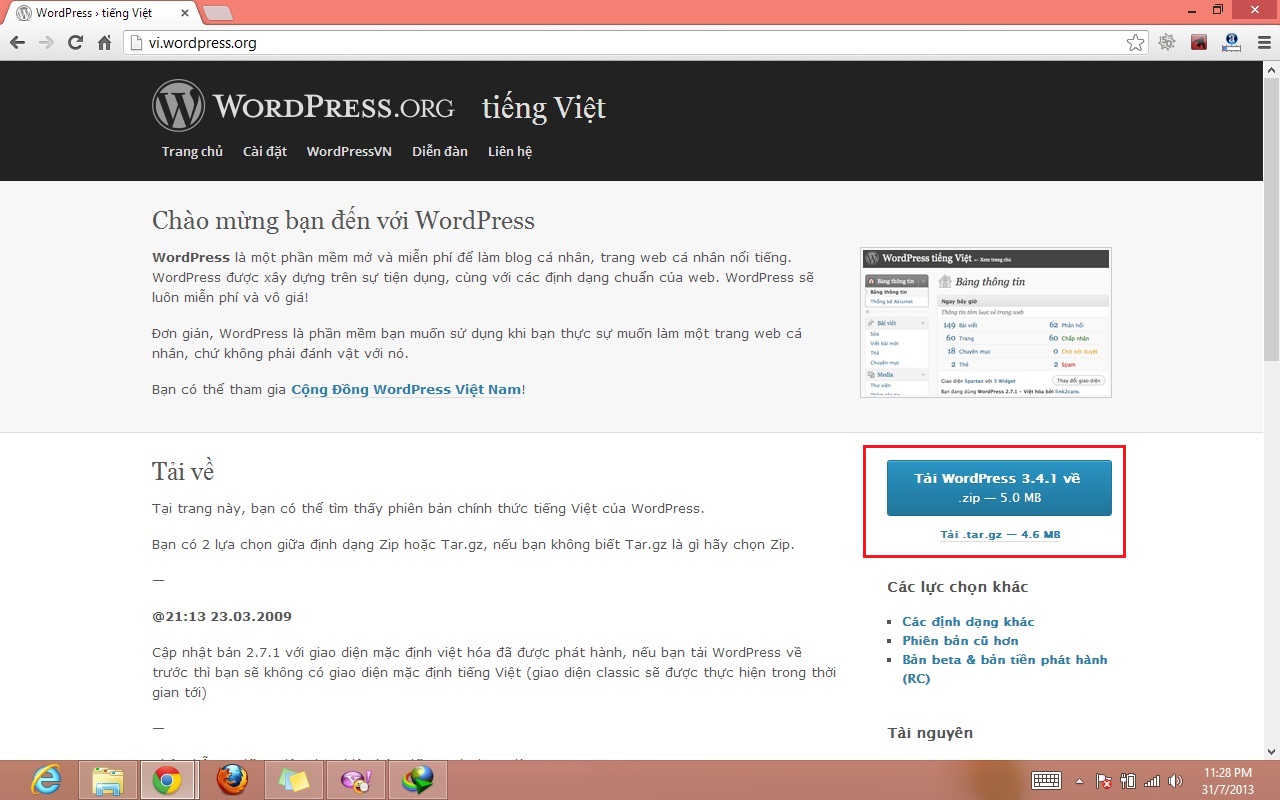
Task: Open the red arrow extension icon
Action: pyautogui.click(x=1200, y=43)
